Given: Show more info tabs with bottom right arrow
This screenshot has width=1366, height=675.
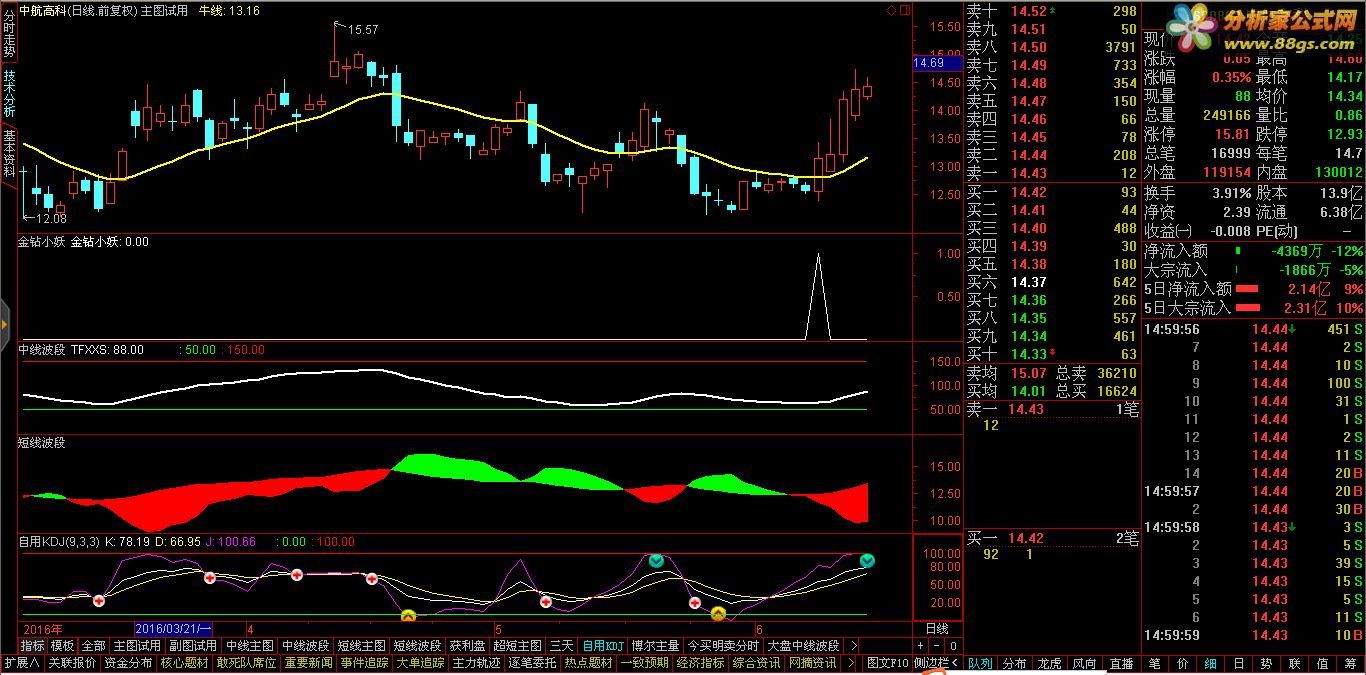Looking at the screenshot, I should tap(851, 663).
